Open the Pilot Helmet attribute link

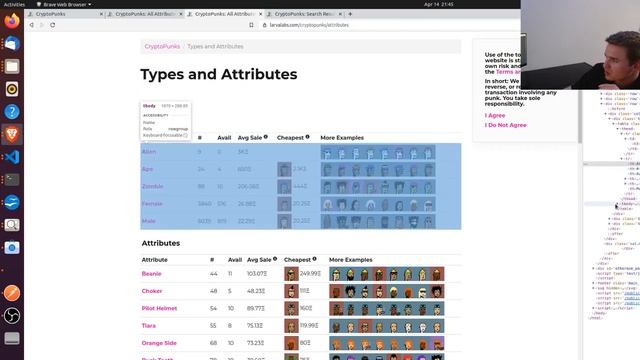click(x=159, y=309)
